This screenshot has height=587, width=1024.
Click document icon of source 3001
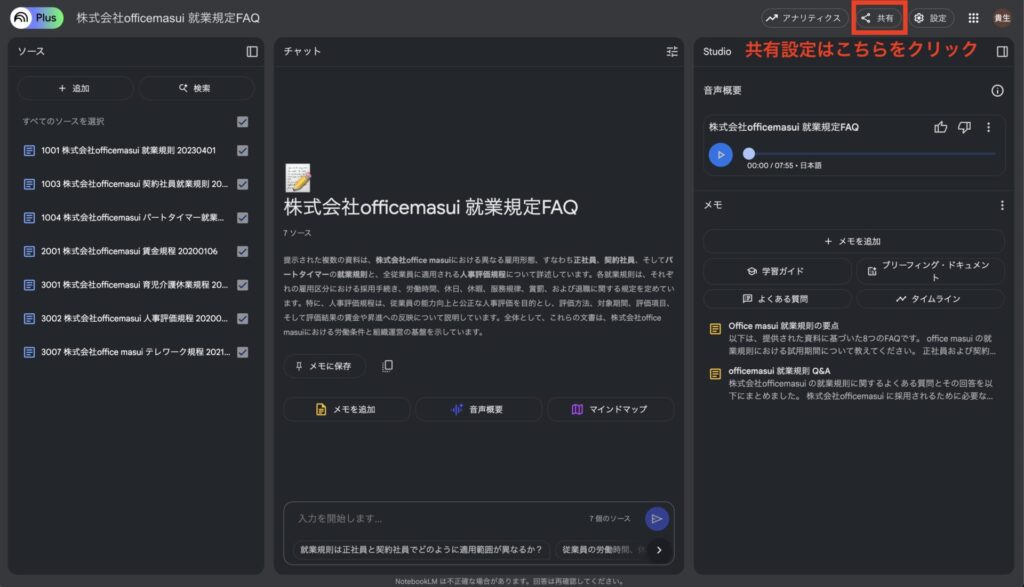click(x=29, y=285)
